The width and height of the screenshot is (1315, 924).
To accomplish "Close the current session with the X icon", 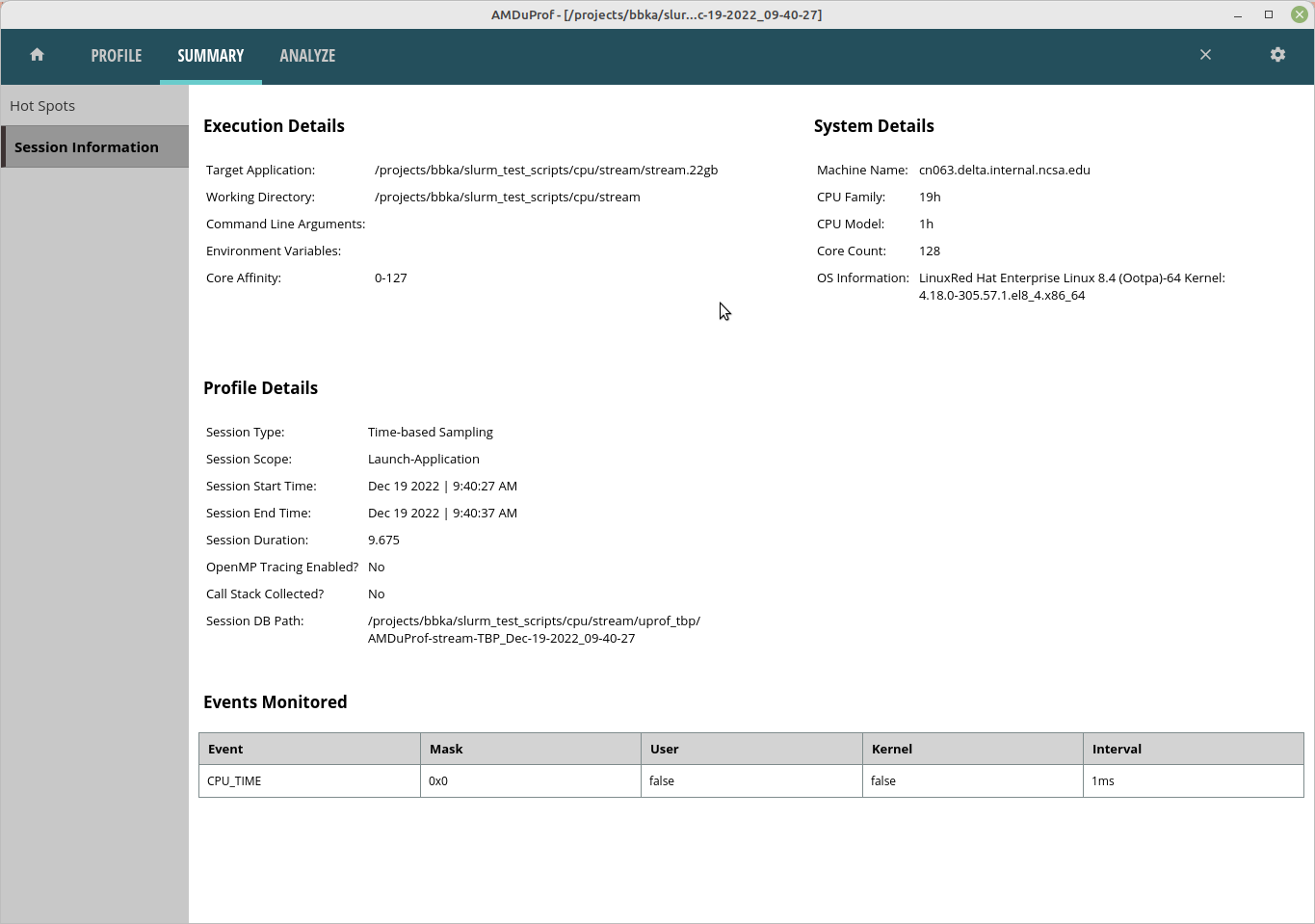I will (1205, 55).
